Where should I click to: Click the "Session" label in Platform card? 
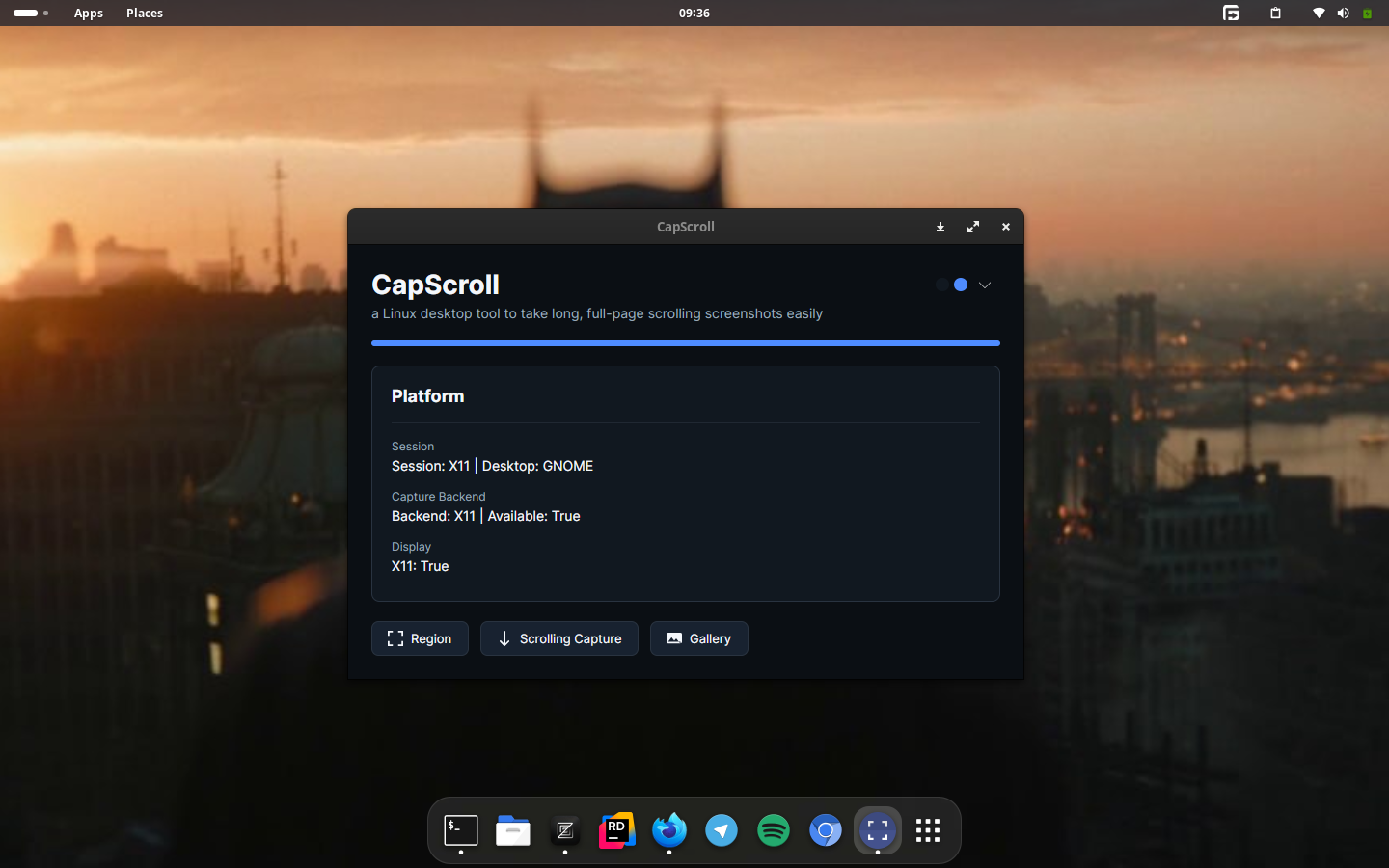click(413, 447)
